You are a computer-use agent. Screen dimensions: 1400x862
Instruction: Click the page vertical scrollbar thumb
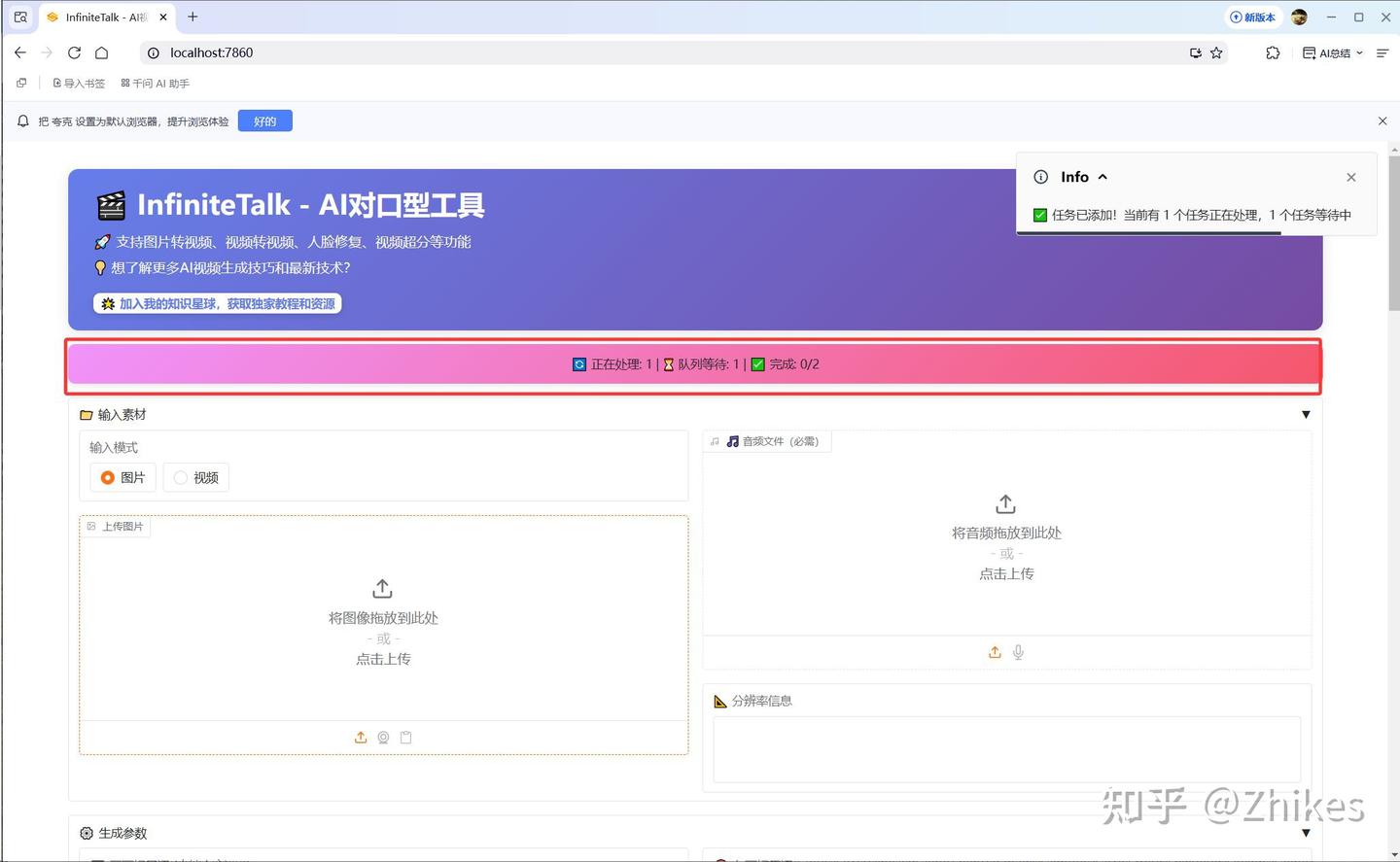click(1393, 233)
